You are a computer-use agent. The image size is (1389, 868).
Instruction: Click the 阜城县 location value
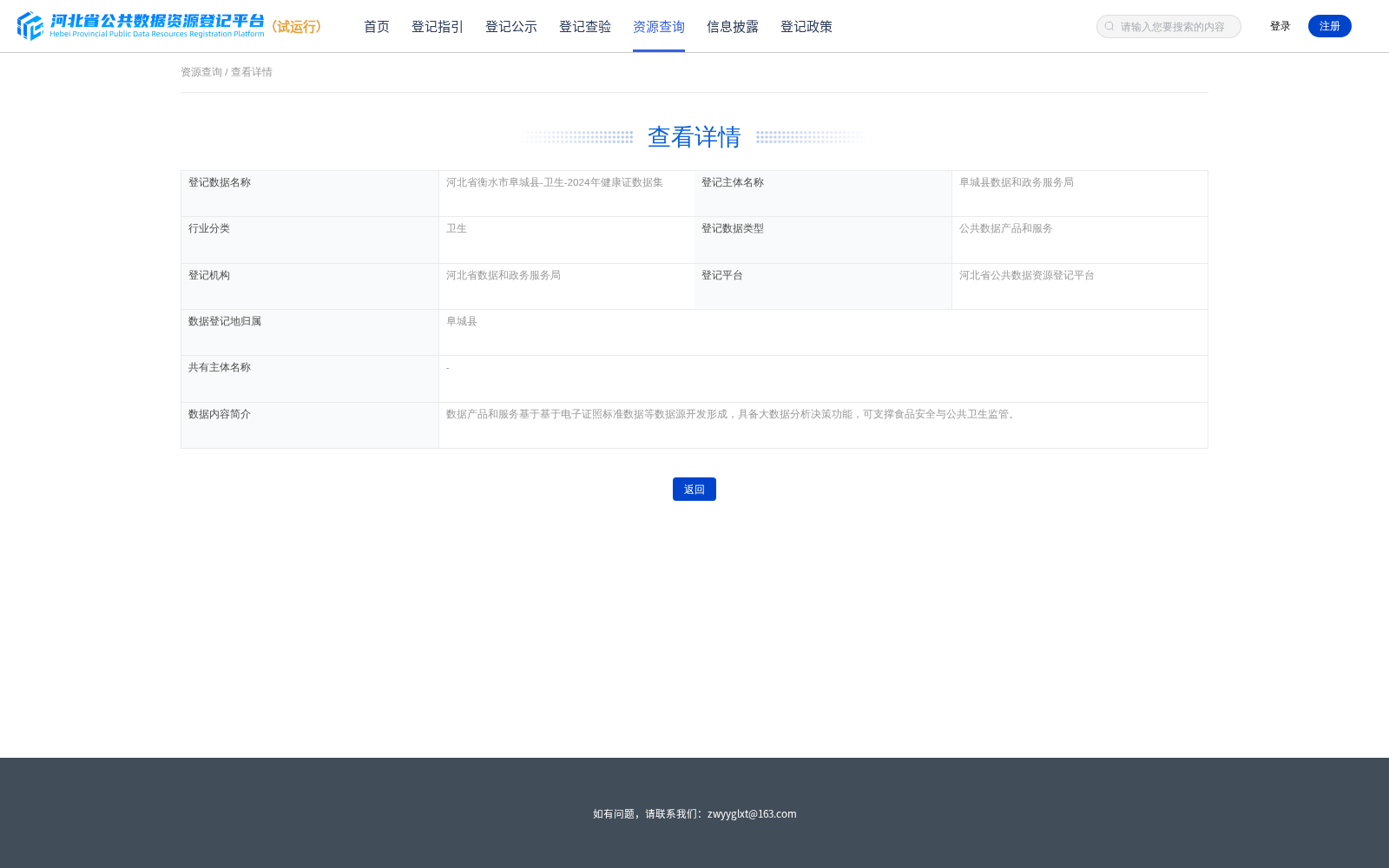point(462,321)
